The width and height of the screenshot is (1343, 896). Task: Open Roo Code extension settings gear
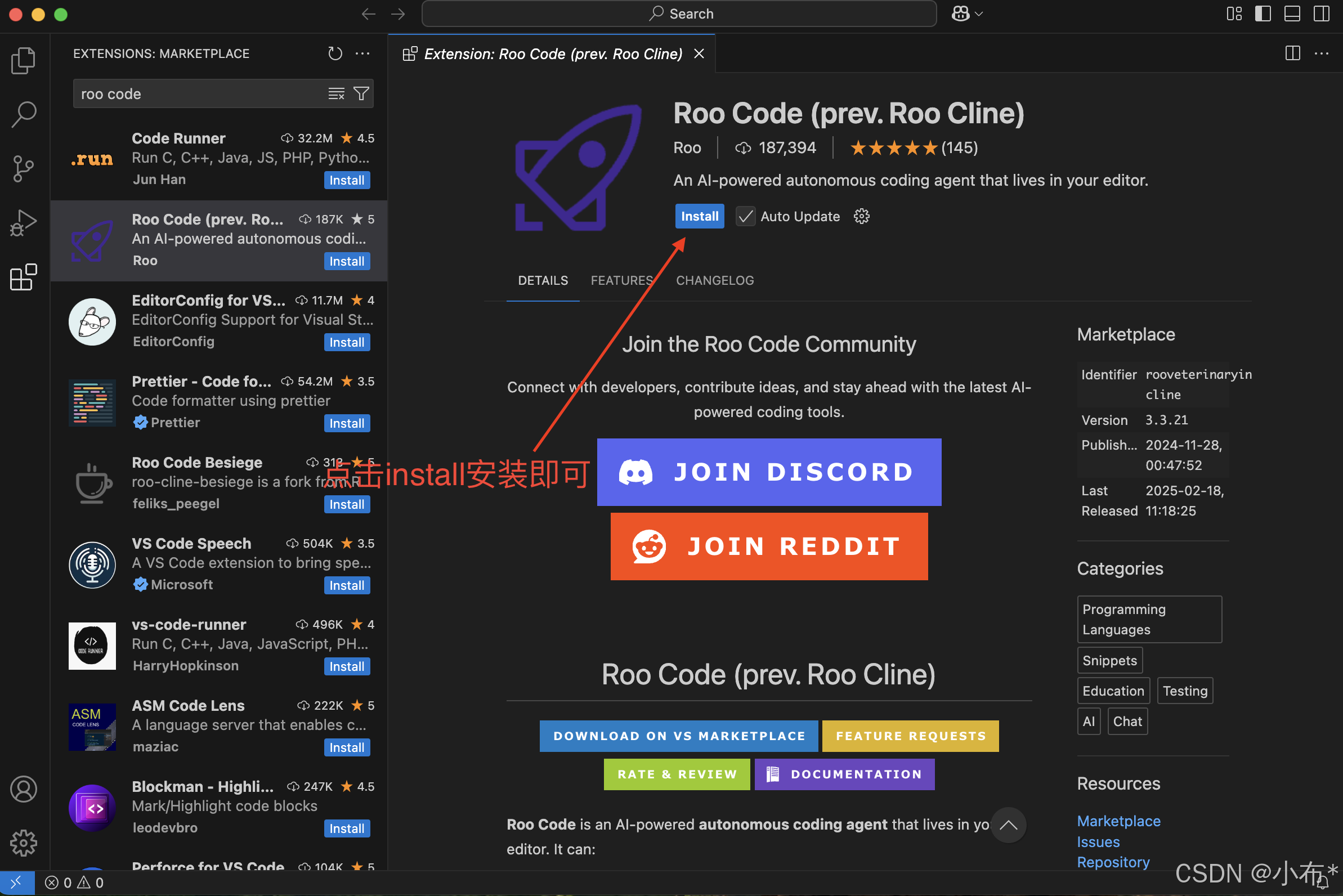[862, 216]
